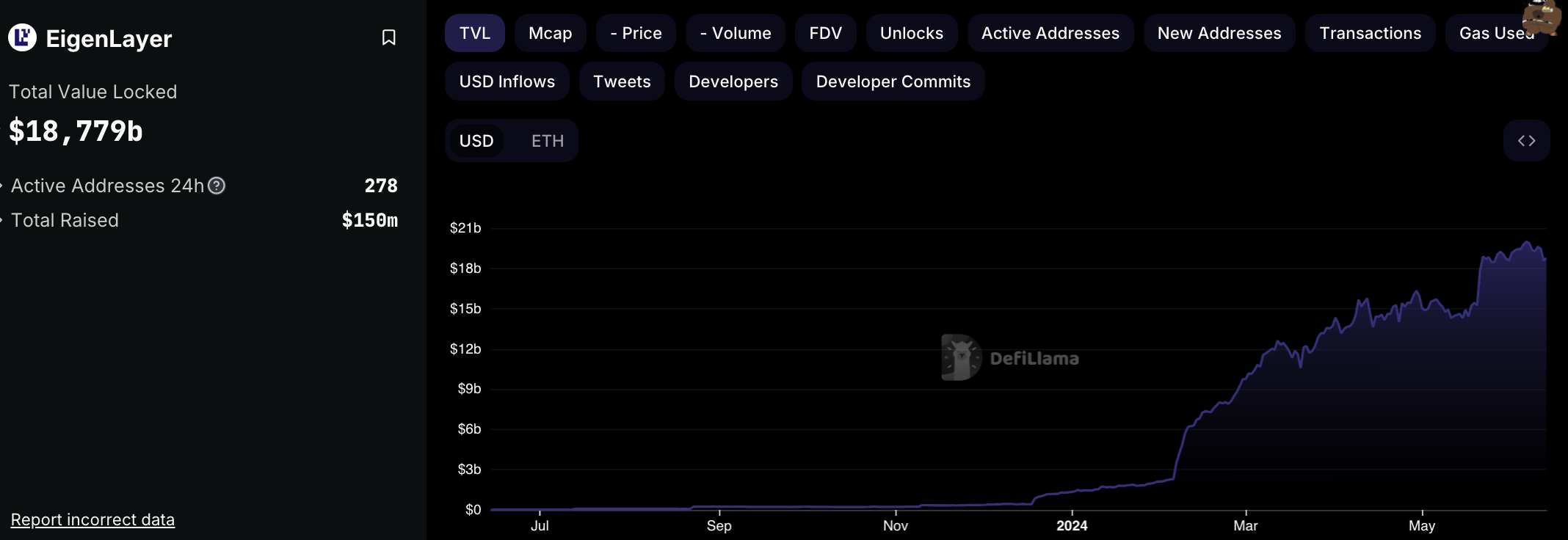The width and height of the screenshot is (1568, 540).
Task: Toggle the Unlocks chart metric
Action: coord(912,33)
